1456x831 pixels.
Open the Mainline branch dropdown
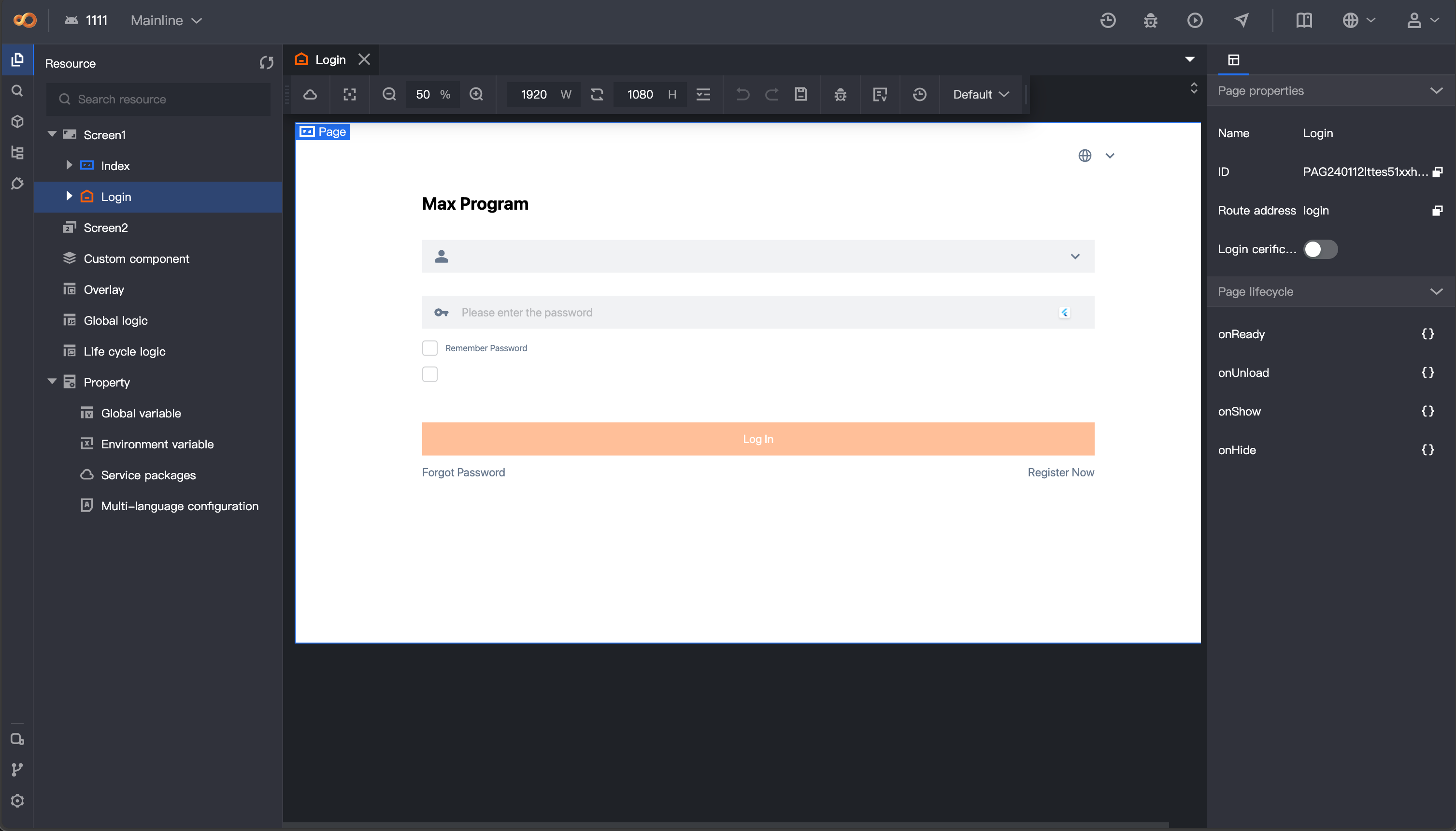coord(166,21)
